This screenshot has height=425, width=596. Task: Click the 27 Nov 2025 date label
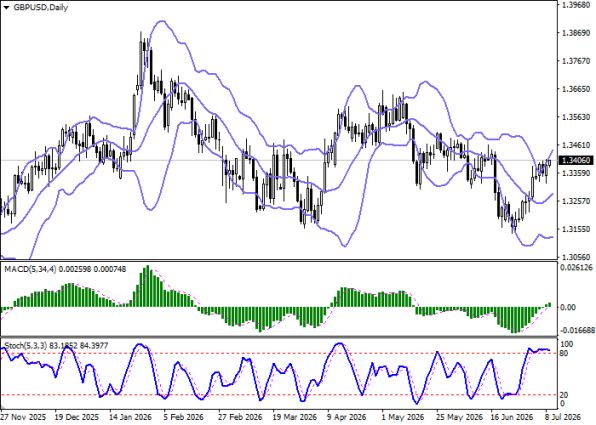(x=24, y=417)
